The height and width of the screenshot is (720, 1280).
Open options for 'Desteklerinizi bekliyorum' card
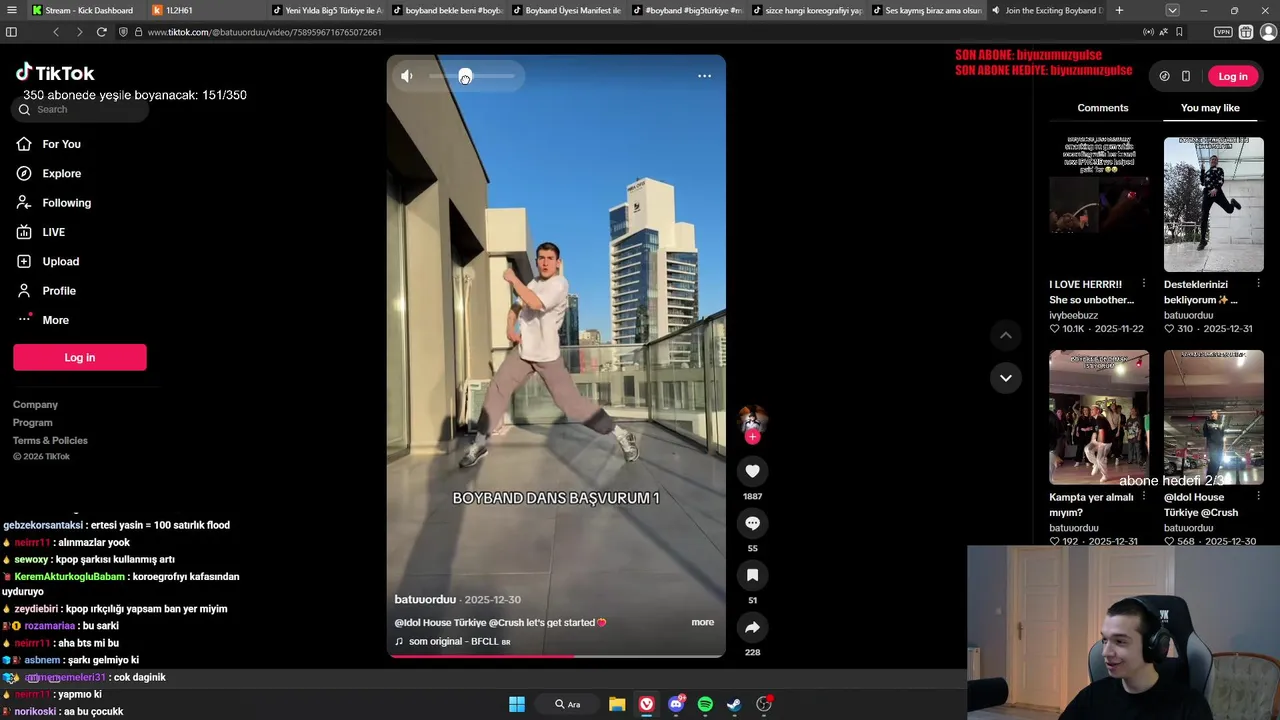(1258, 284)
